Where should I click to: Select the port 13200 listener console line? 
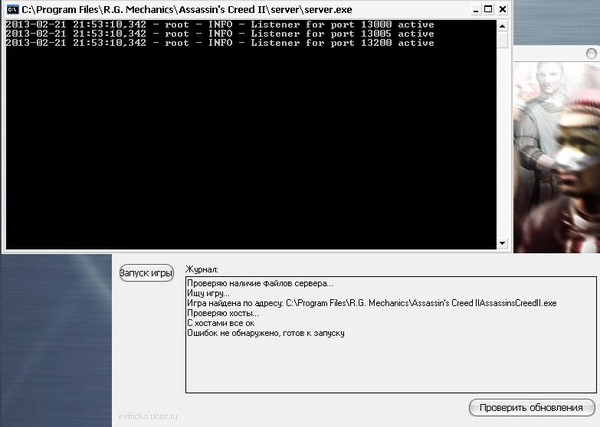click(220, 43)
